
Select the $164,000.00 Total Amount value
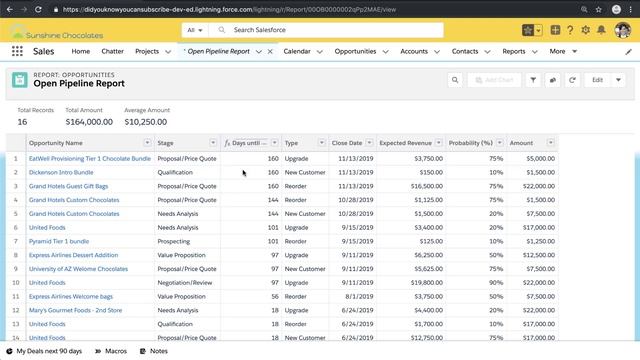89,122
